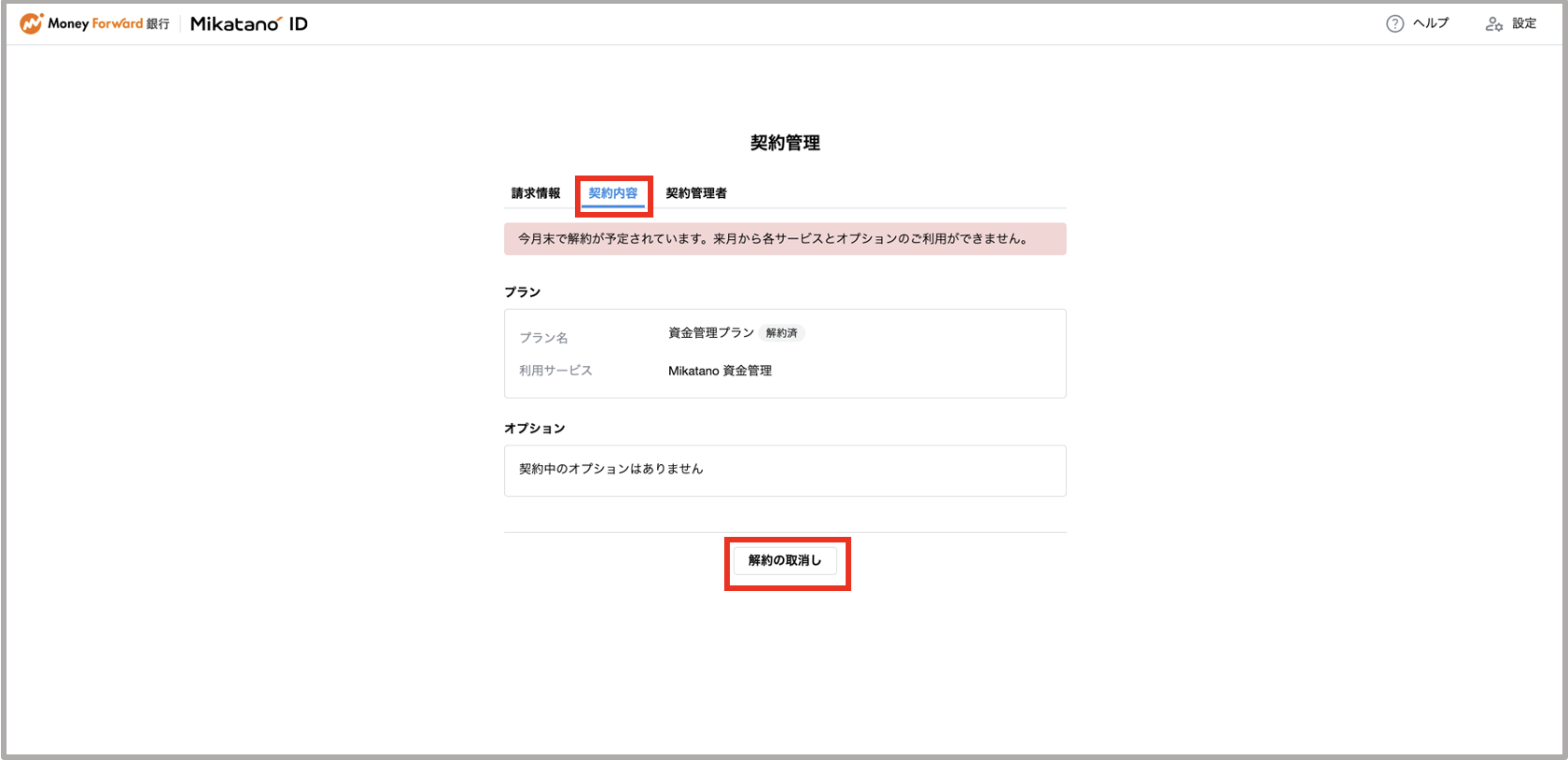Click the settings person-gear icon
1568x760 pixels.
pos(1494,24)
